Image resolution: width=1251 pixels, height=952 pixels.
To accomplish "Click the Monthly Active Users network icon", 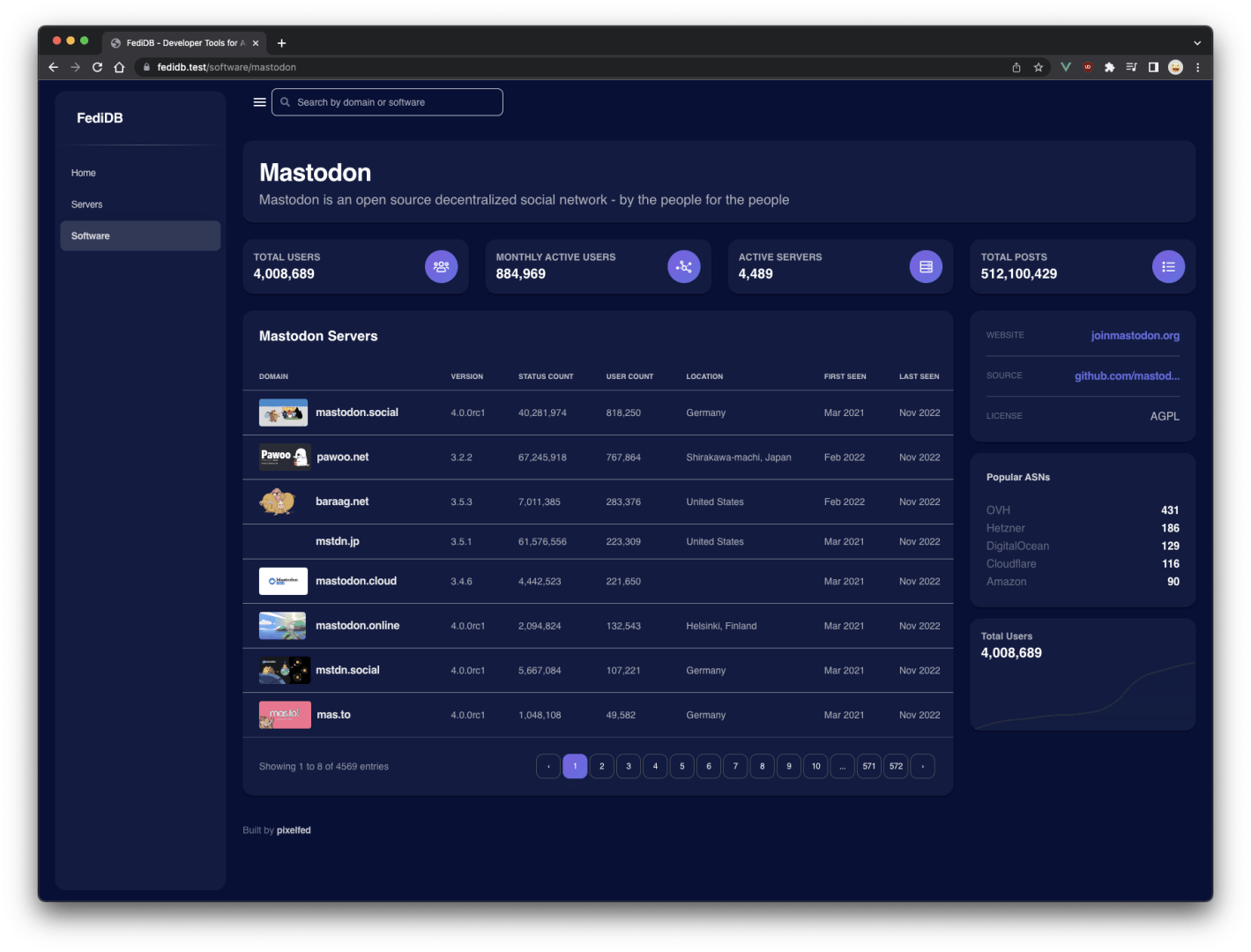I will [683, 266].
